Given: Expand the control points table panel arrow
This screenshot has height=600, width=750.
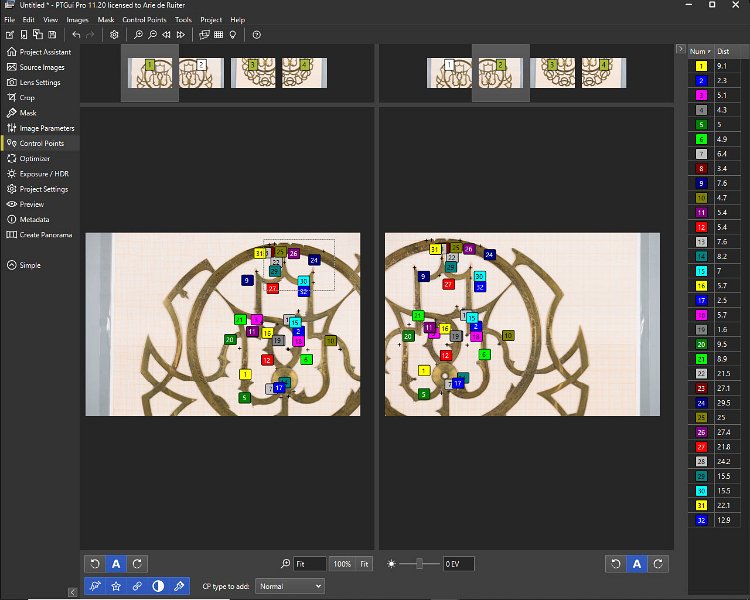Looking at the screenshot, I should tap(681, 49).
